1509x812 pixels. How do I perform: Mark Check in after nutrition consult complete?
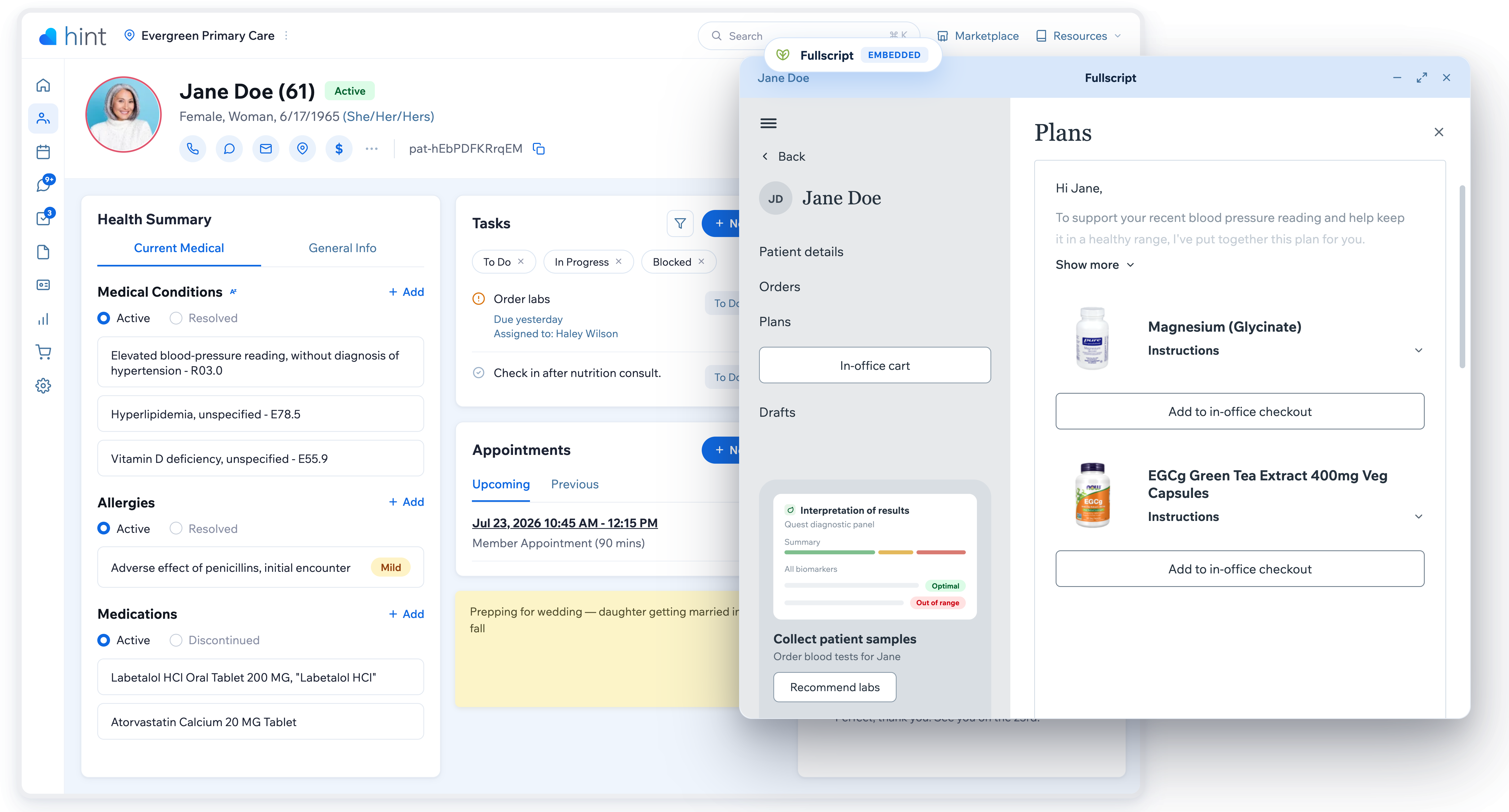point(479,373)
